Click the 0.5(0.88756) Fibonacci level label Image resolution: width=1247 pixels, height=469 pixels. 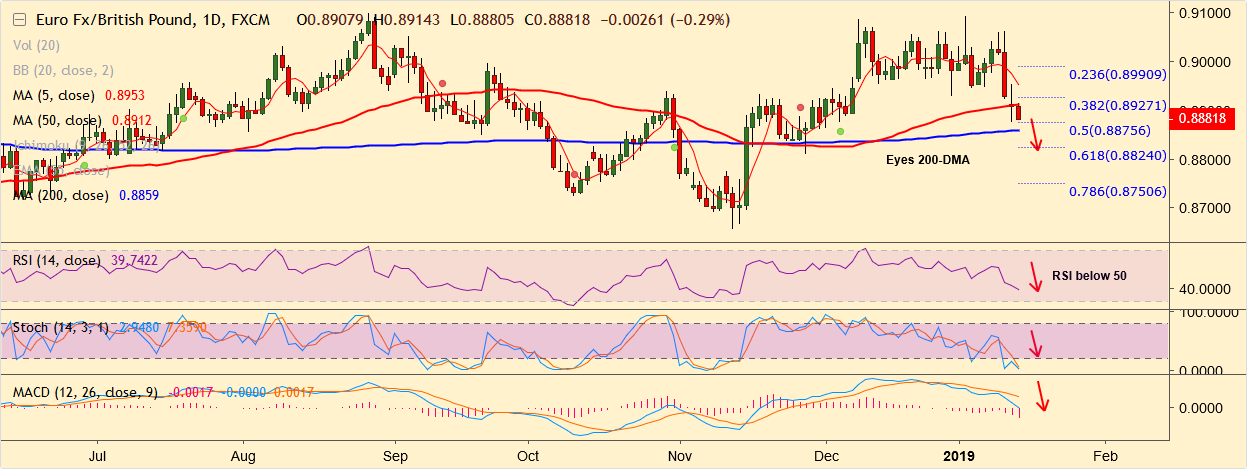[1110, 130]
